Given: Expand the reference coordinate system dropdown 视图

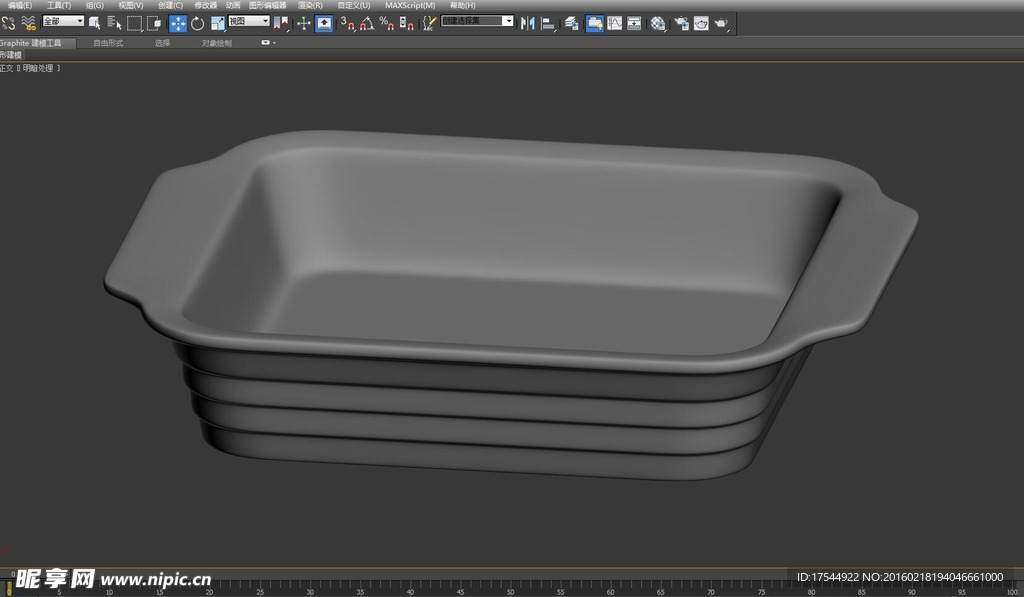Looking at the screenshot, I should [x=249, y=21].
